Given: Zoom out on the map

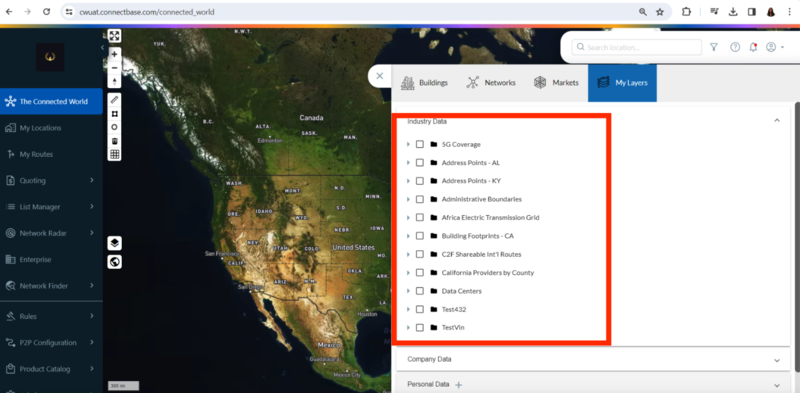Looking at the screenshot, I should (x=115, y=68).
